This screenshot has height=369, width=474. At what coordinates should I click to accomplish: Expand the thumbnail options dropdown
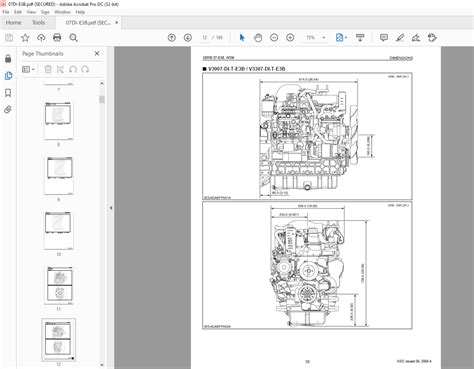pyautogui.click(x=28, y=69)
